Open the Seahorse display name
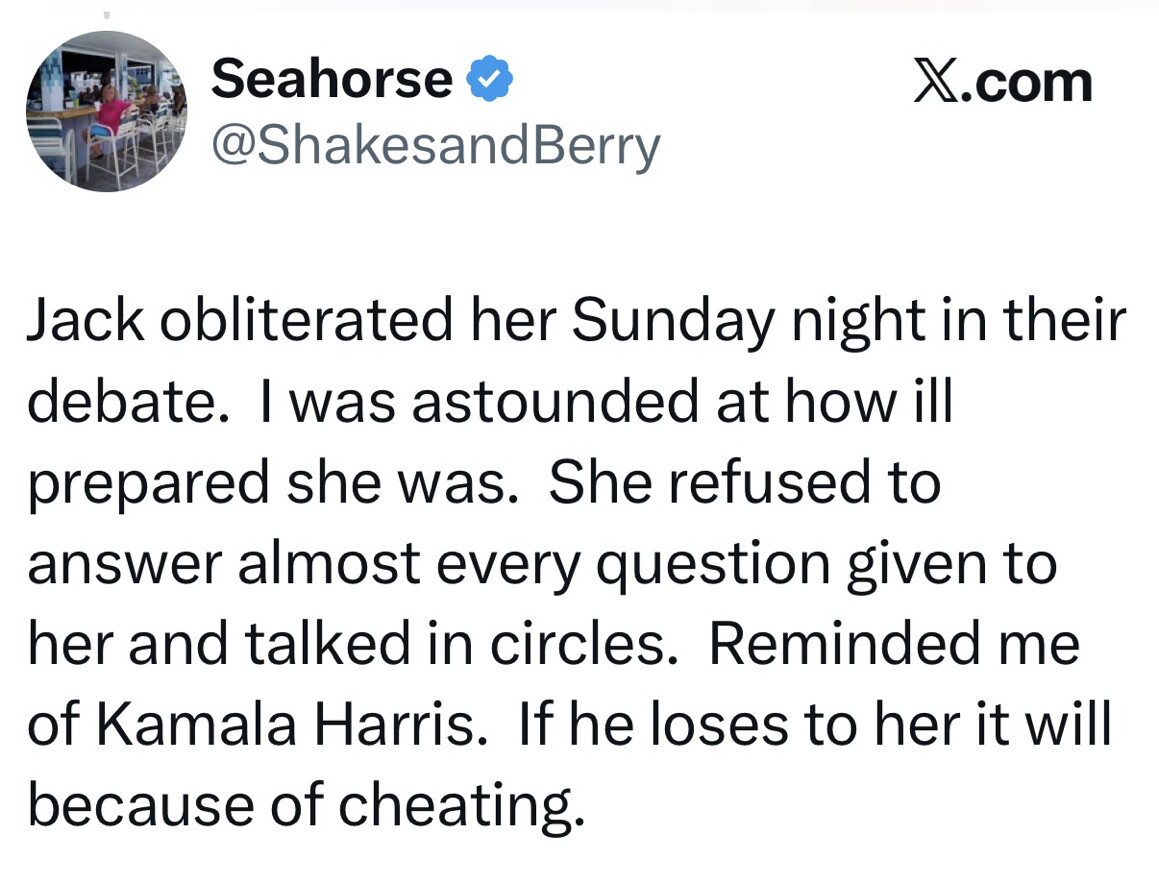Image resolution: width=1159 pixels, height=885 pixels. (332, 78)
